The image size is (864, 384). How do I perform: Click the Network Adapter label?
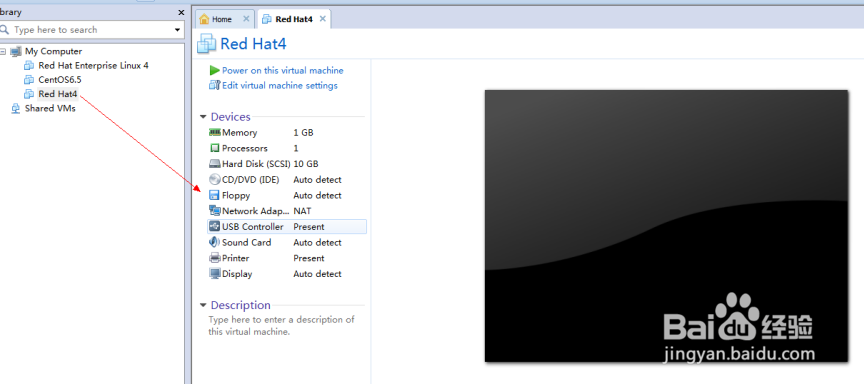coord(256,211)
